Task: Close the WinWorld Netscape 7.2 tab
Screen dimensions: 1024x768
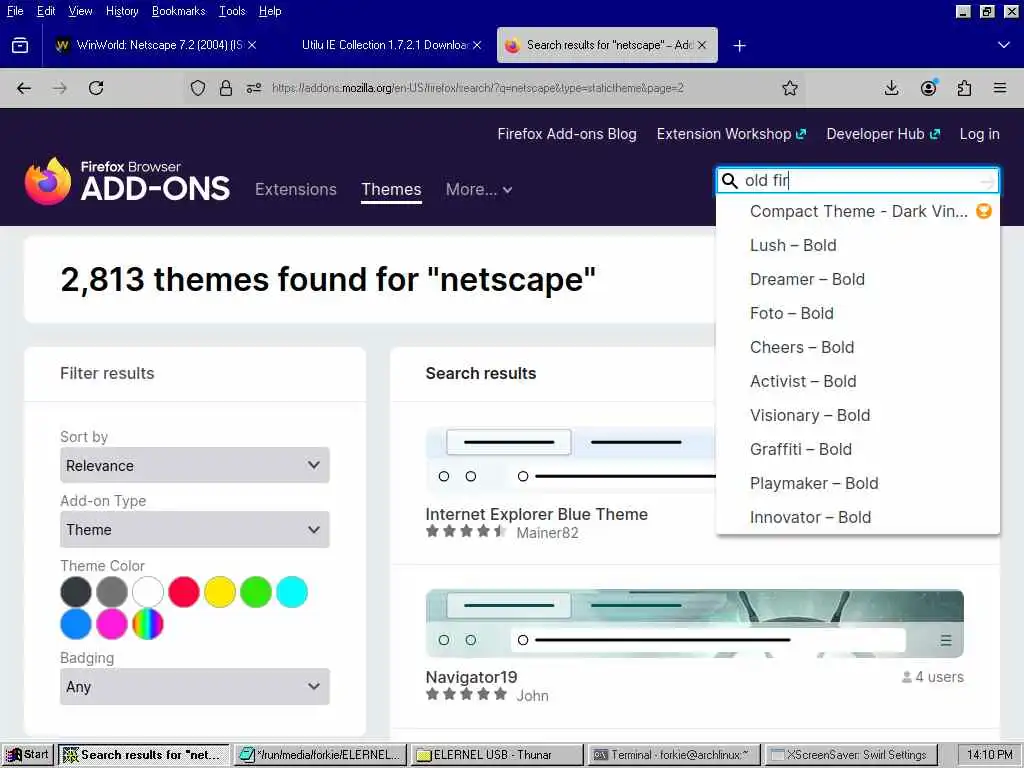Action: [x=252, y=45]
